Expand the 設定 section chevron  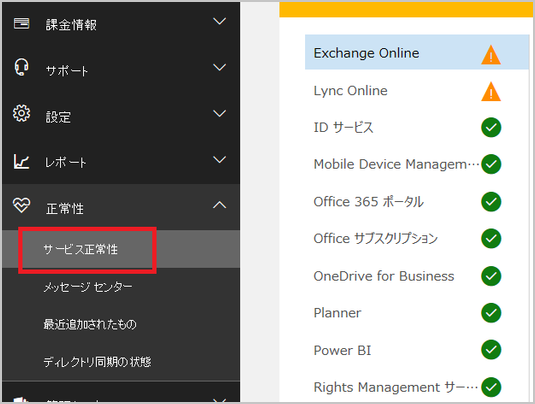219,113
